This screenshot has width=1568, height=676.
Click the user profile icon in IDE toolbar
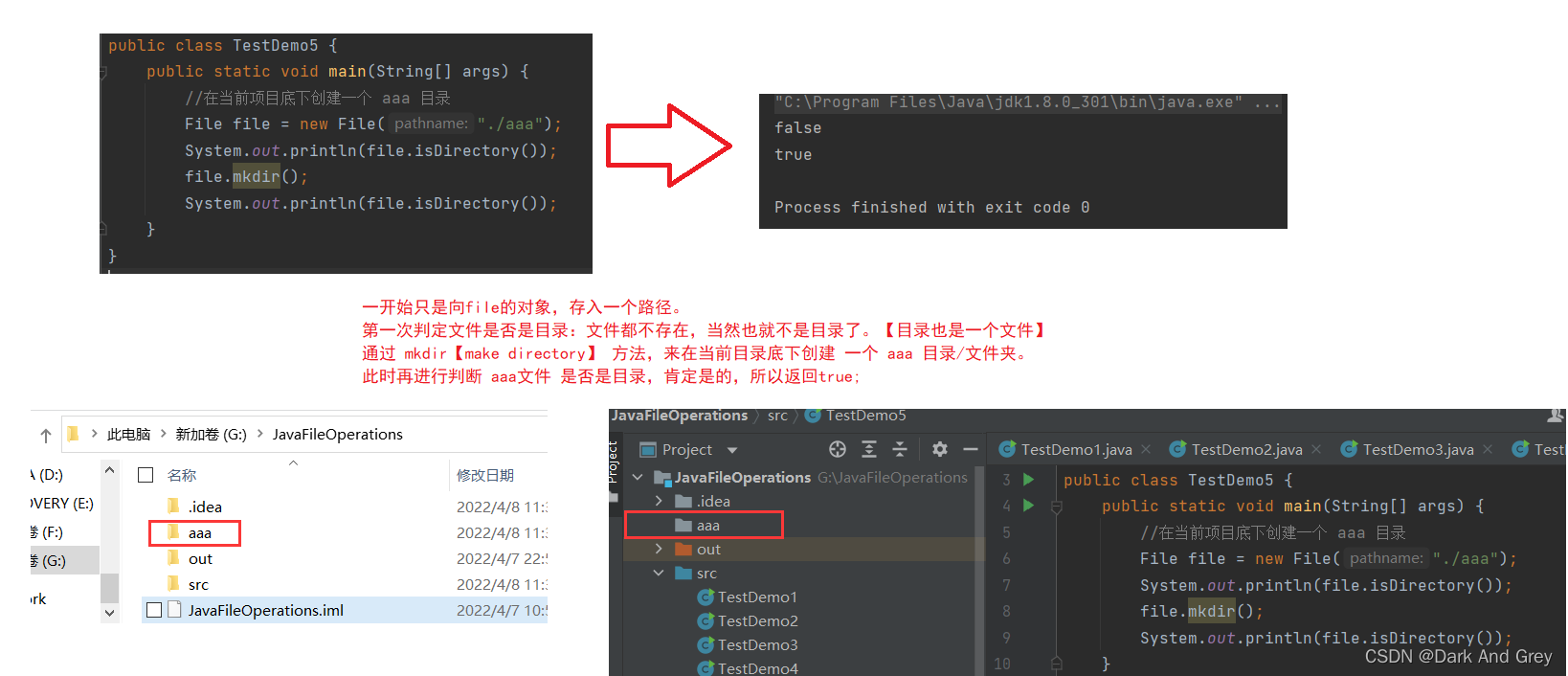pos(1556,416)
